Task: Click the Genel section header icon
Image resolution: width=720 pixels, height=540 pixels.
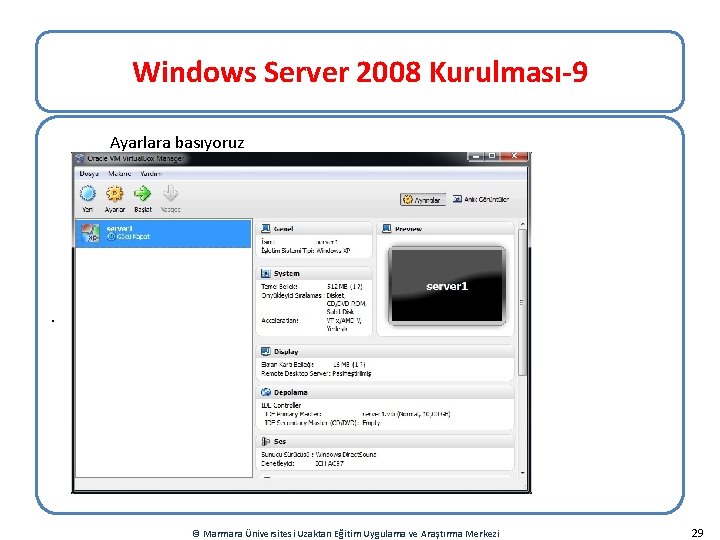Action: [265, 228]
